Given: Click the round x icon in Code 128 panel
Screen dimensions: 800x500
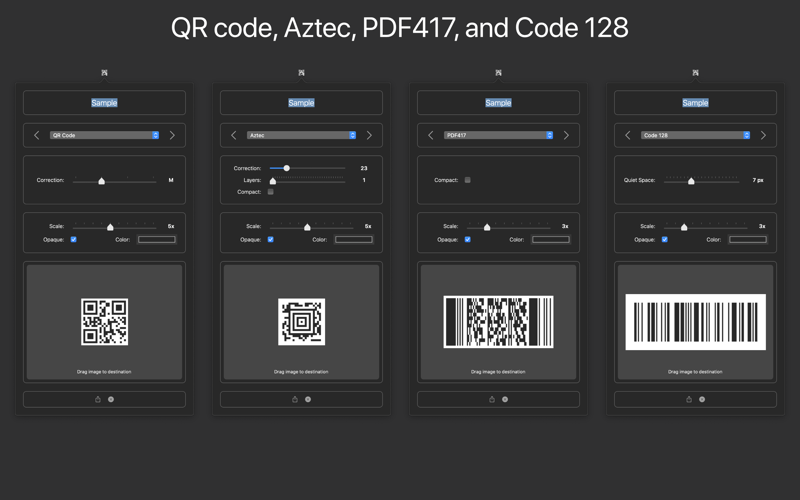Looking at the screenshot, I should pyautogui.click(x=702, y=399).
